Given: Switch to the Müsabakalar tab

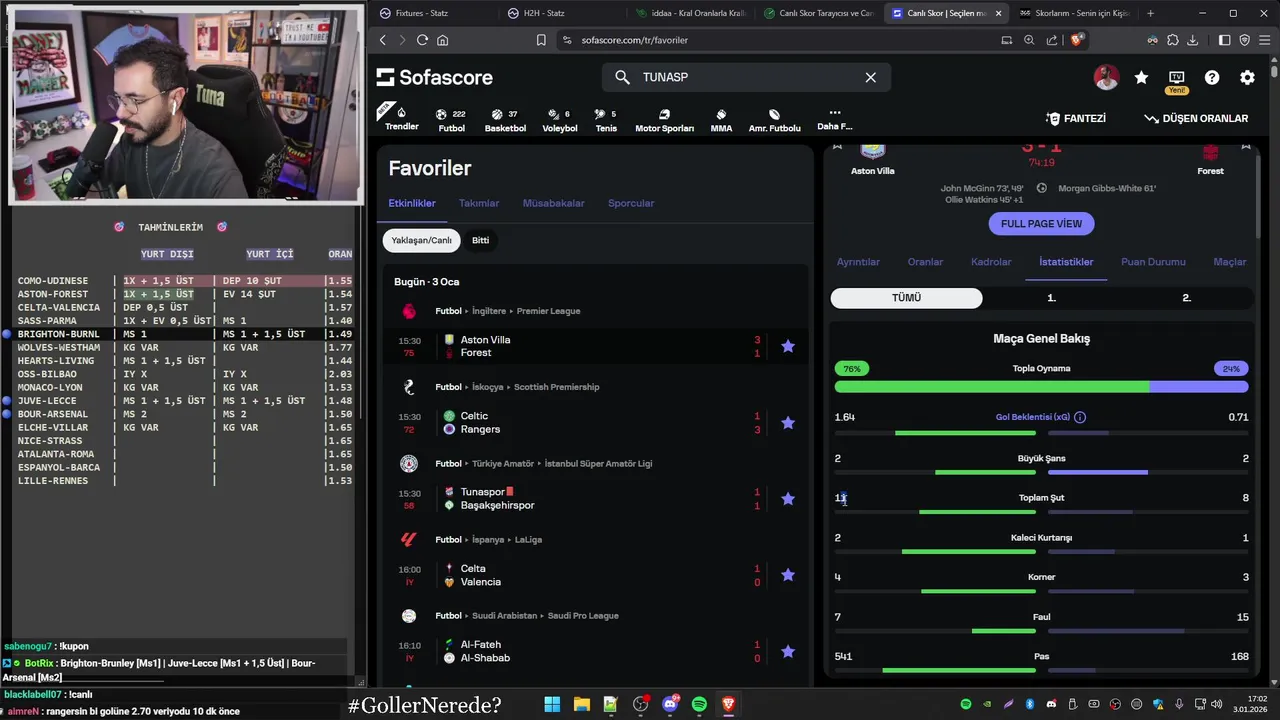Looking at the screenshot, I should coord(553,203).
